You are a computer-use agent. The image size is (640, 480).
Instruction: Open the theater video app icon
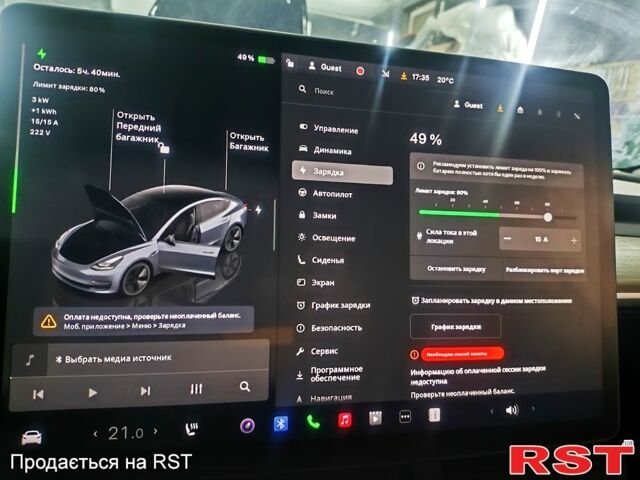(375, 418)
